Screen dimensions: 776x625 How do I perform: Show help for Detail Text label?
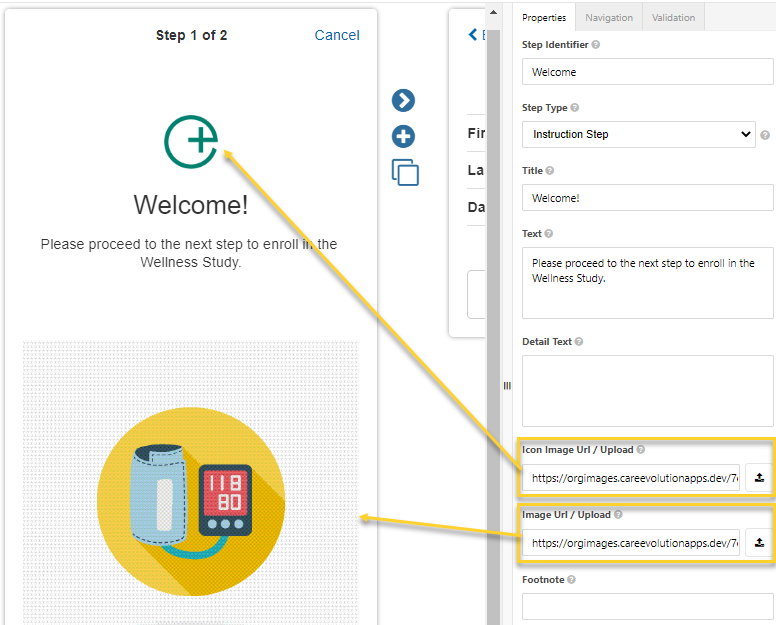580,342
